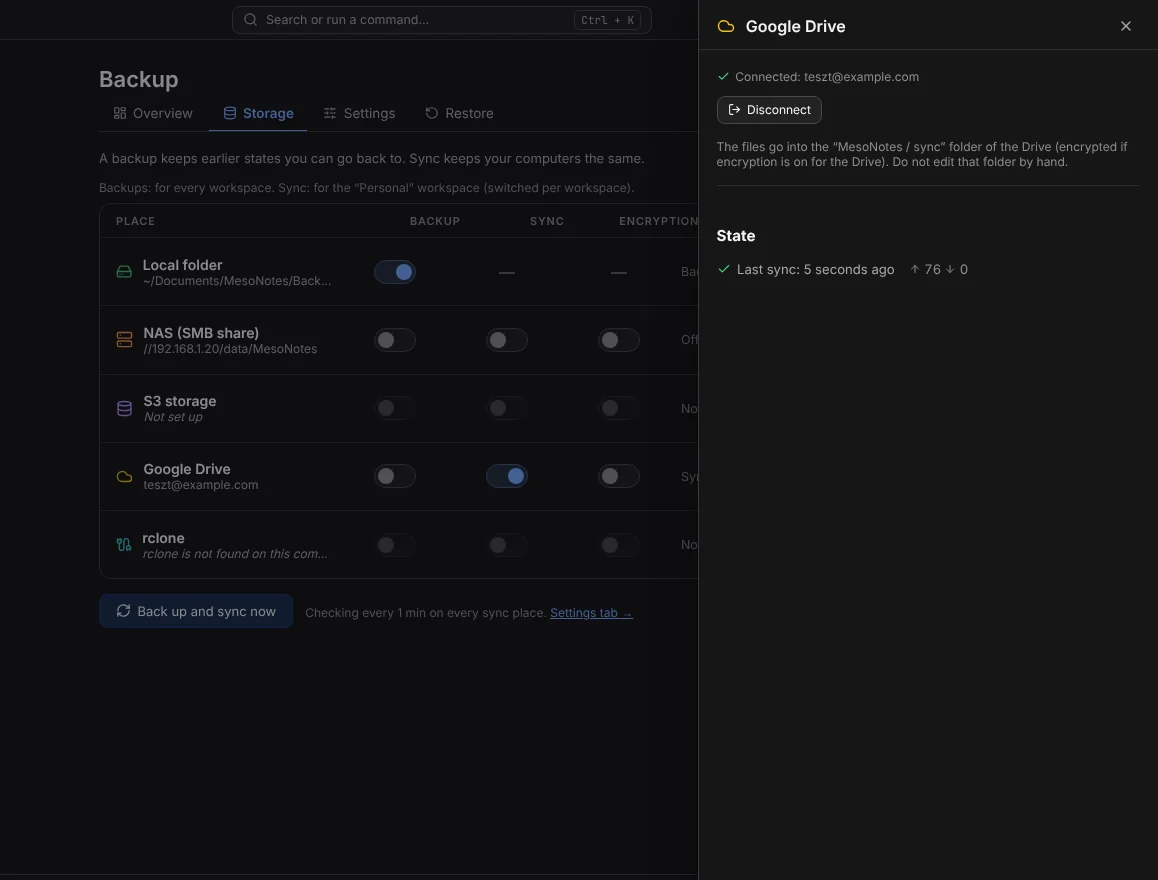
Task: Follow the Settings tab link
Action: tap(592, 613)
